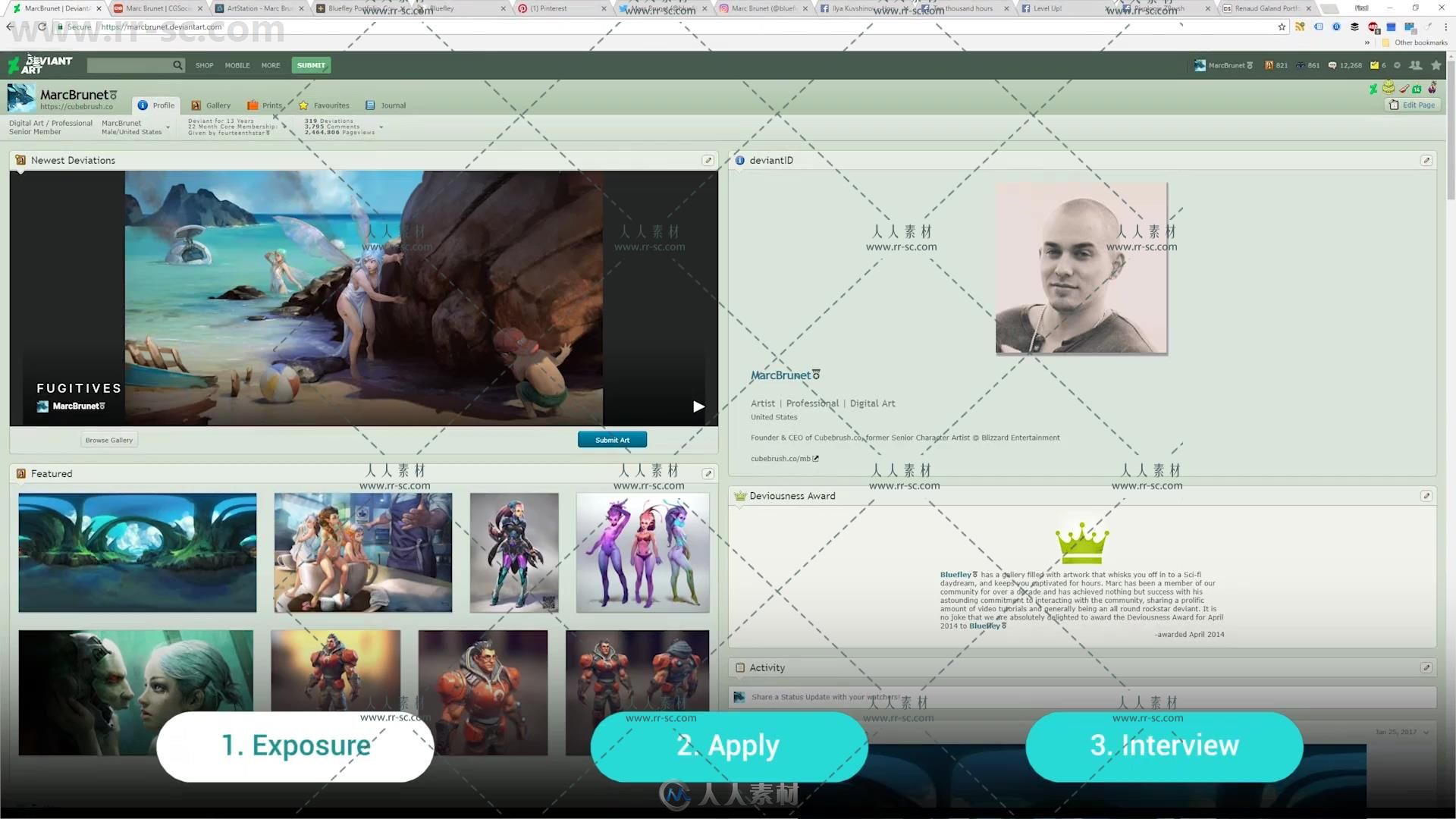
Task: Edit the Deviousness Award widget with pencil icon
Action: point(1426,495)
